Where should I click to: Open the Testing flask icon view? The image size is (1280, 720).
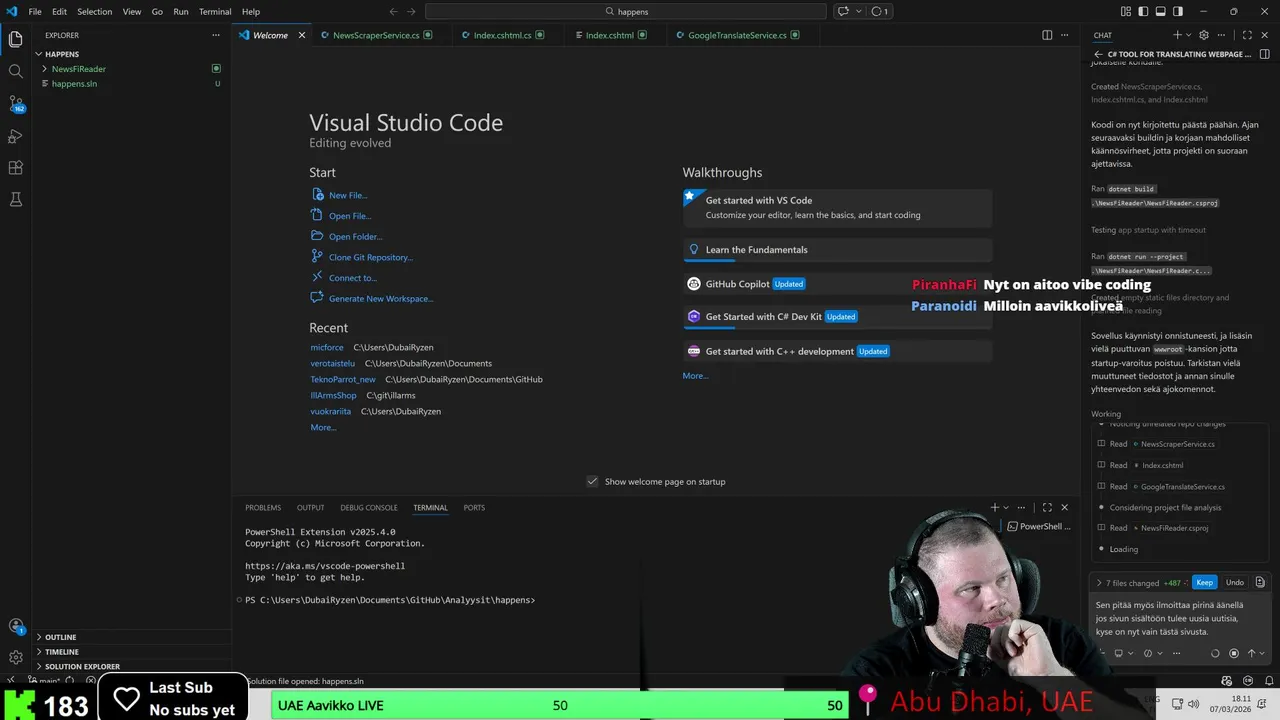(15, 199)
